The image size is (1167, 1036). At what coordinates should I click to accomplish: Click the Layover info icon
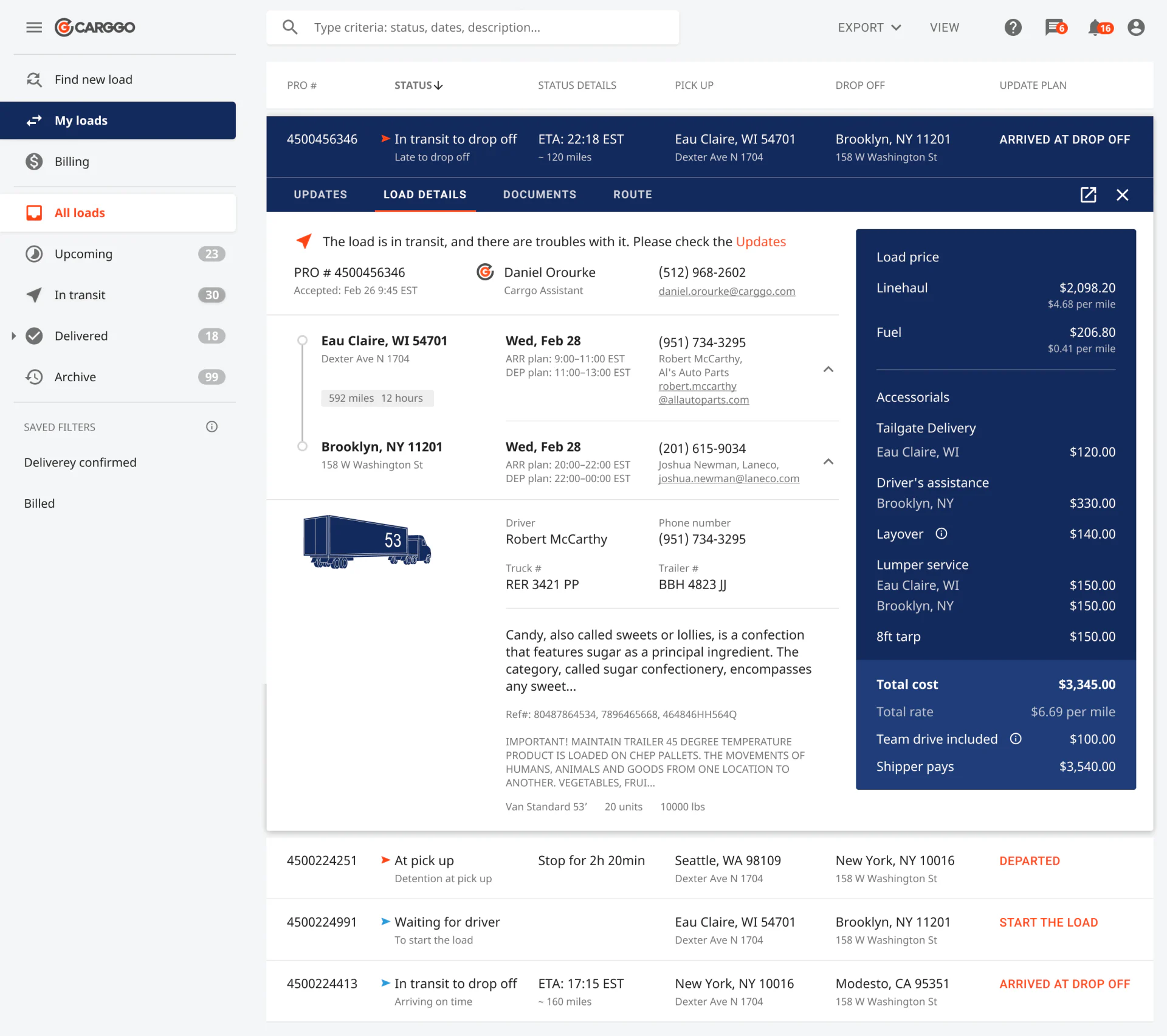[941, 534]
